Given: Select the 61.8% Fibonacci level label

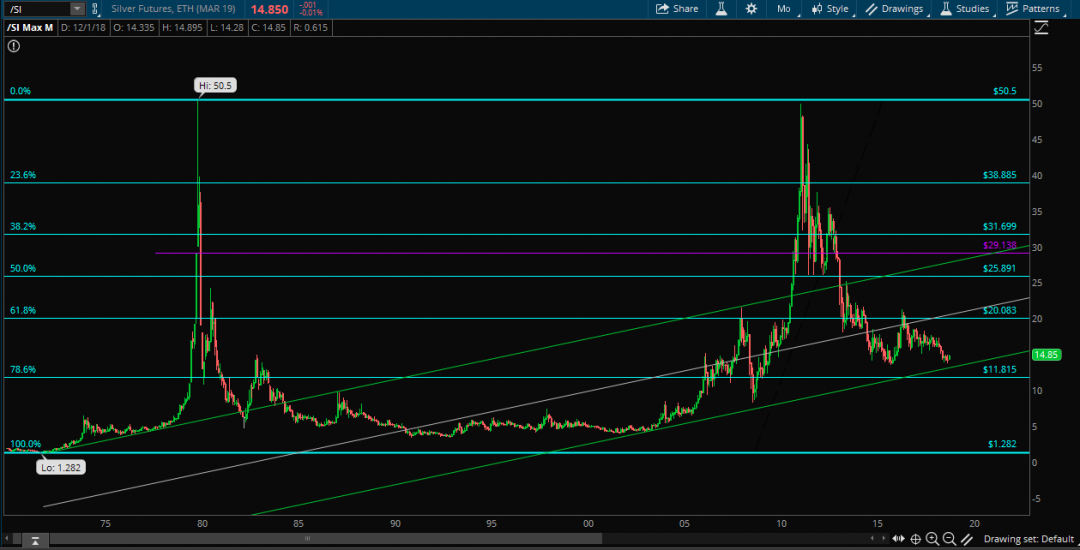Looking at the screenshot, I should [23, 310].
